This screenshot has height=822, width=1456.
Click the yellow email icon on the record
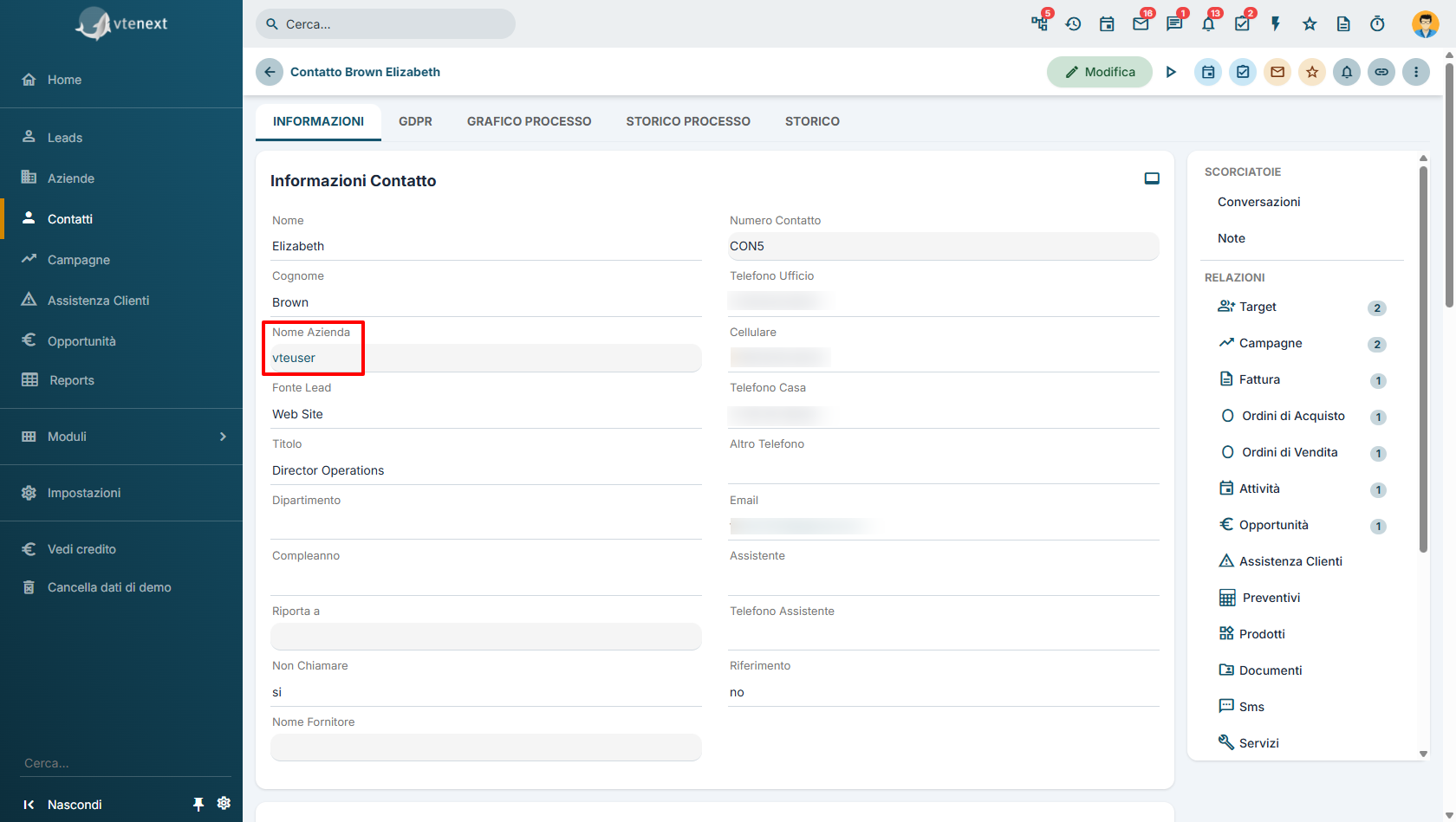[x=1277, y=72]
